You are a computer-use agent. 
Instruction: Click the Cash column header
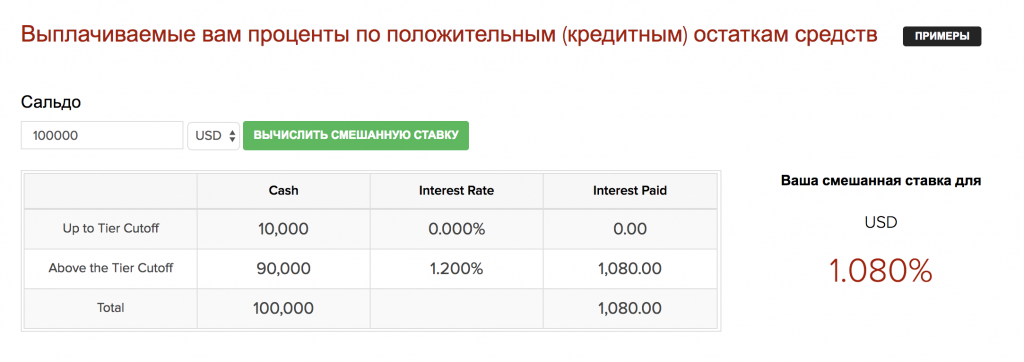283,191
